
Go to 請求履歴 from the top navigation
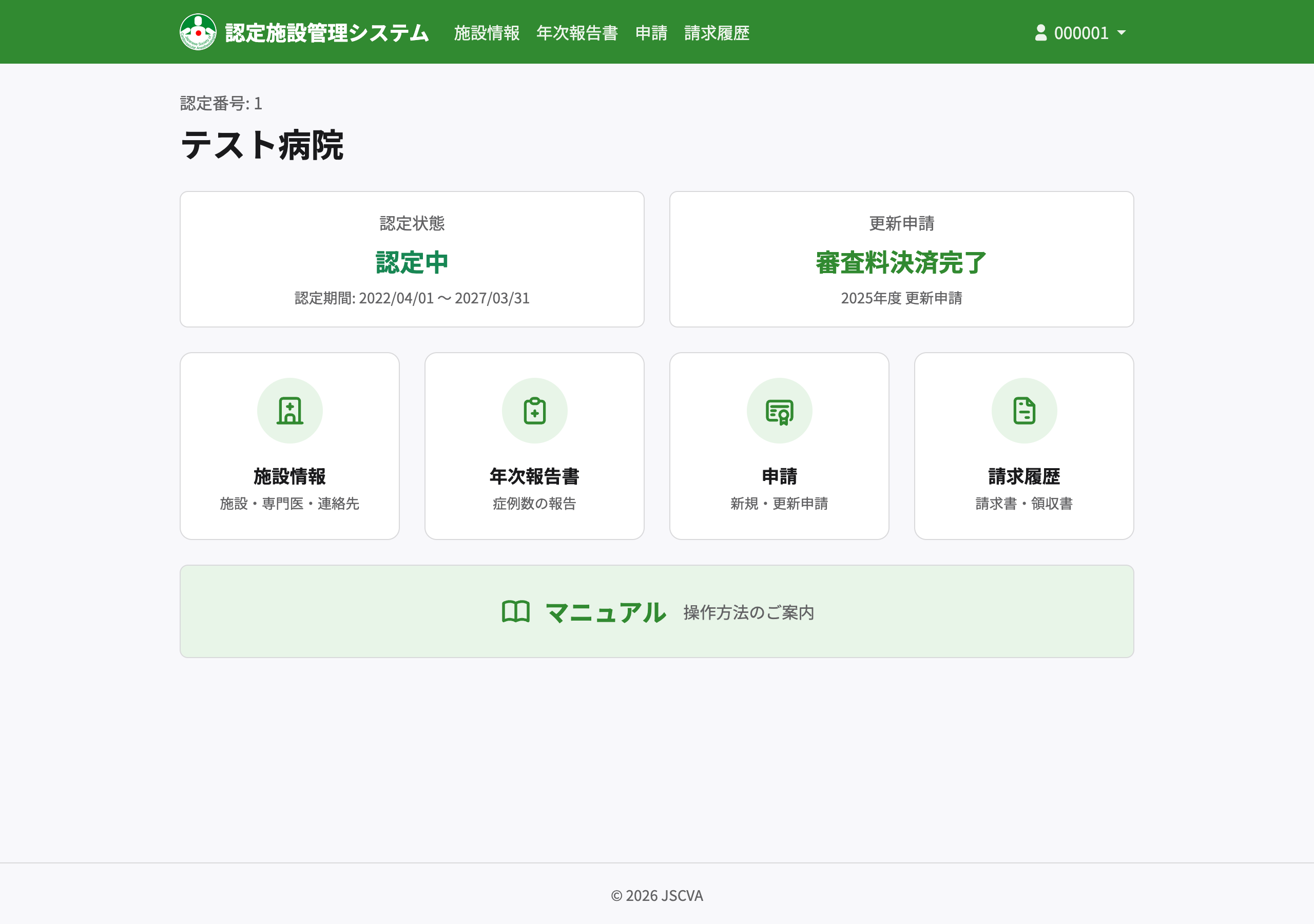tap(717, 33)
